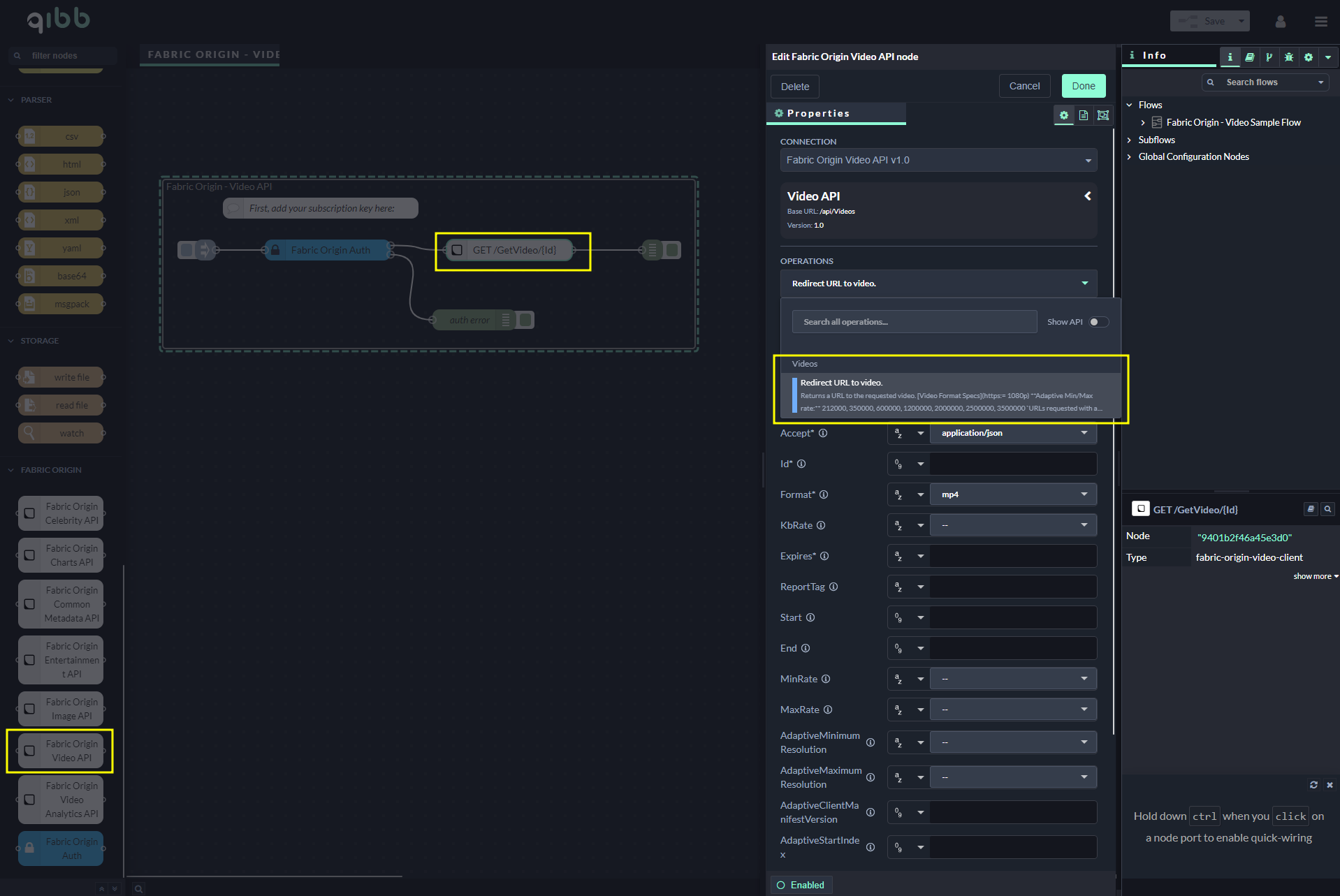Open the node Description document icon
1340x896 pixels.
pos(1084,115)
